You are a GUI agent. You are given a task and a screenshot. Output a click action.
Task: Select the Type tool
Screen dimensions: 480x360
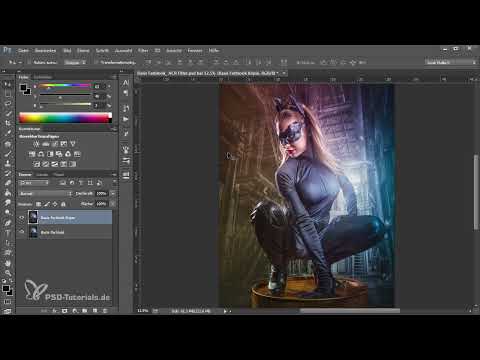click(7, 233)
